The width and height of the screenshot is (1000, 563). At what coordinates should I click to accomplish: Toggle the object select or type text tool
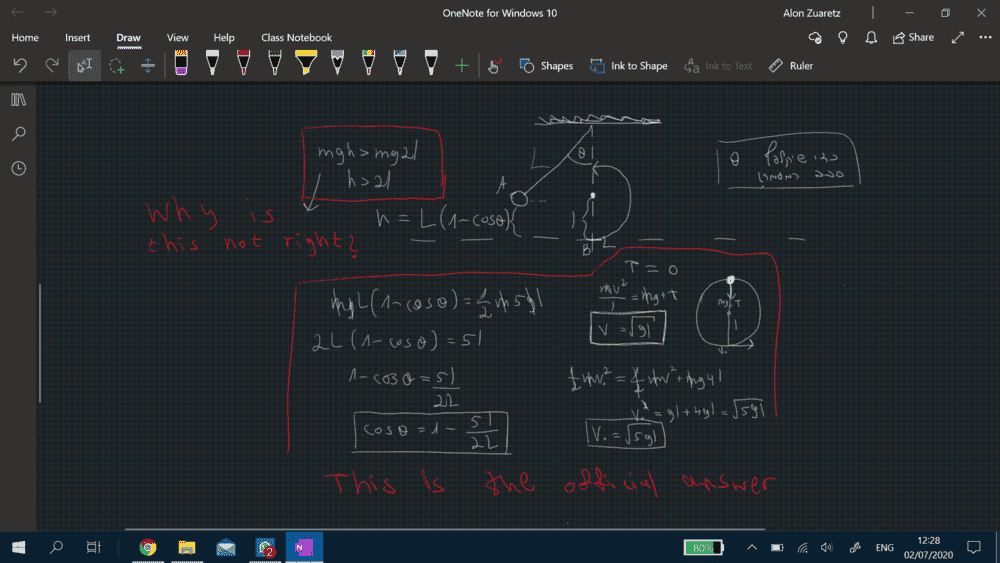tap(85, 66)
